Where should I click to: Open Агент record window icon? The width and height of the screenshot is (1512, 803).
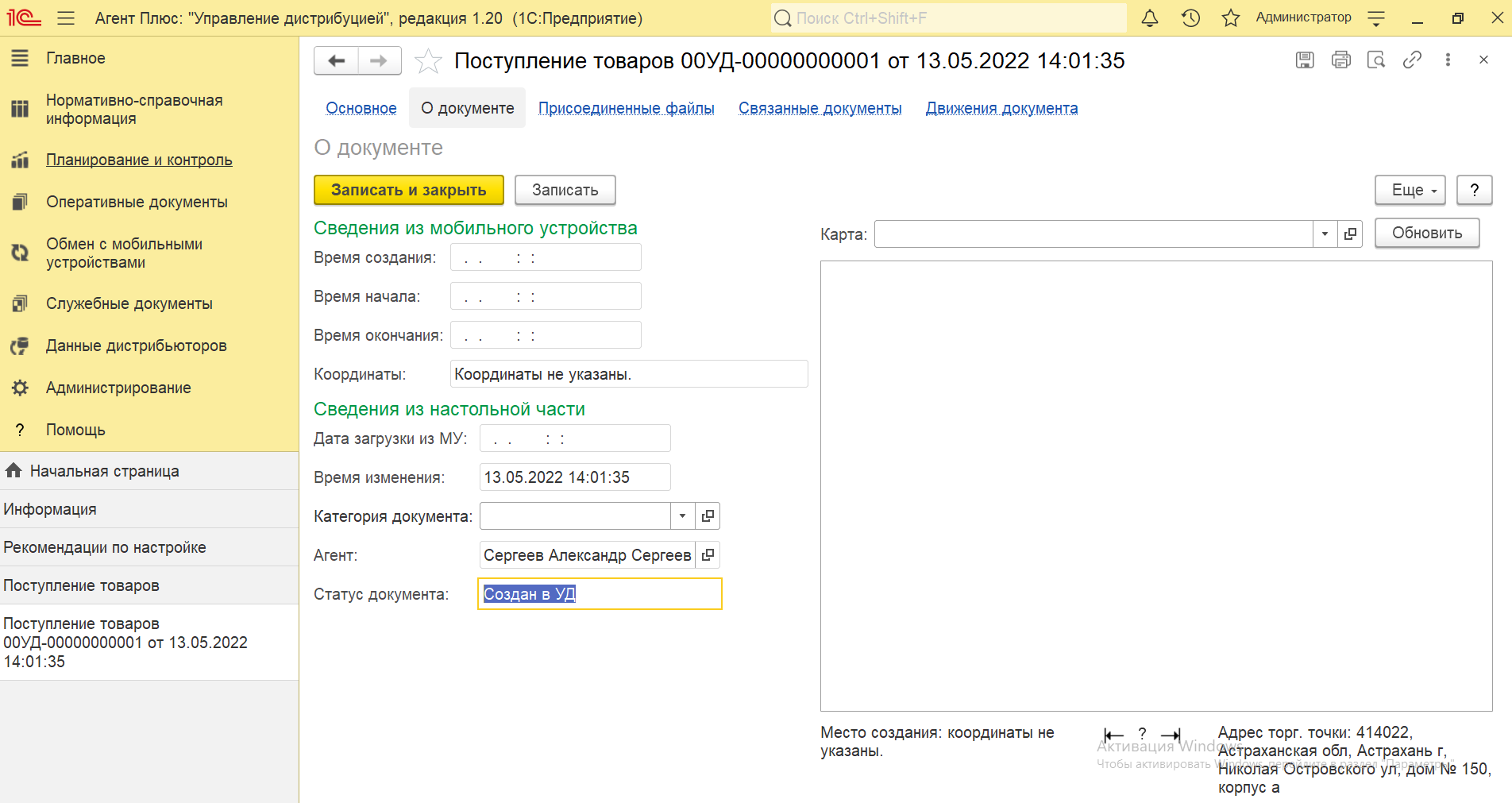pyautogui.click(x=708, y=555)
